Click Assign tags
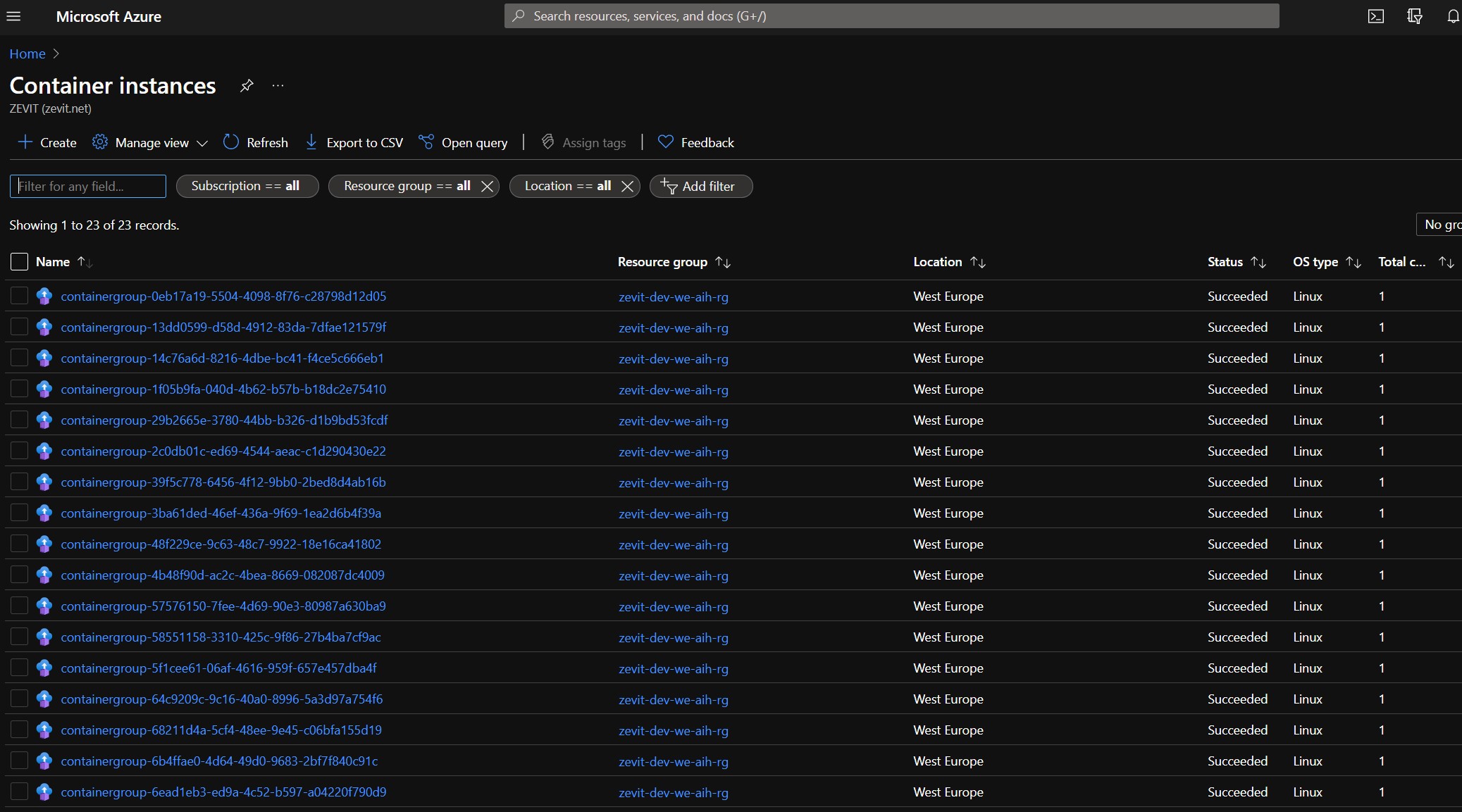The image size is (1462, 812). click(583, 143)
